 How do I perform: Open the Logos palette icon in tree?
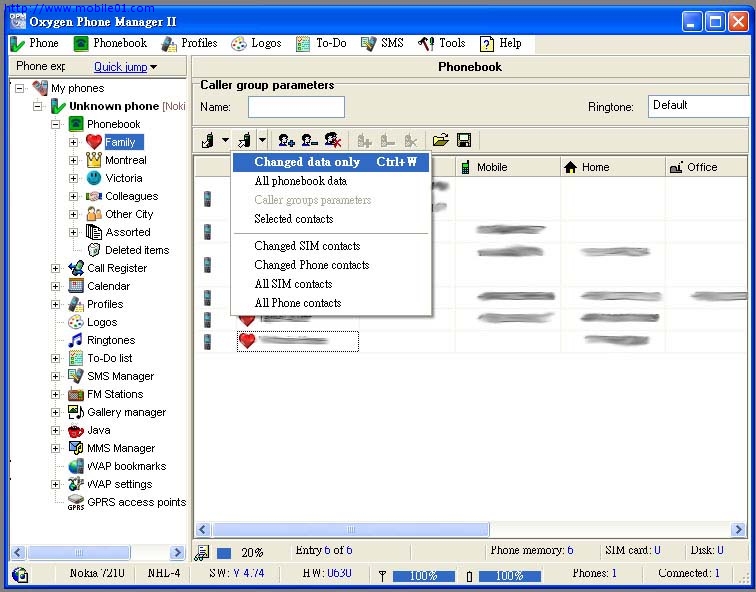[76, 322]
